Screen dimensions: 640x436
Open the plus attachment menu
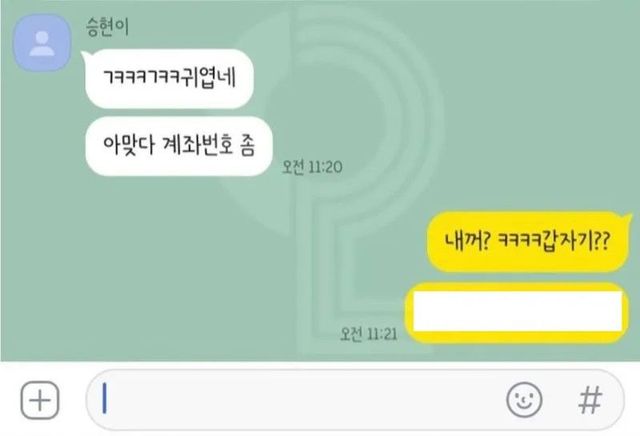click(x=40, y=400)
